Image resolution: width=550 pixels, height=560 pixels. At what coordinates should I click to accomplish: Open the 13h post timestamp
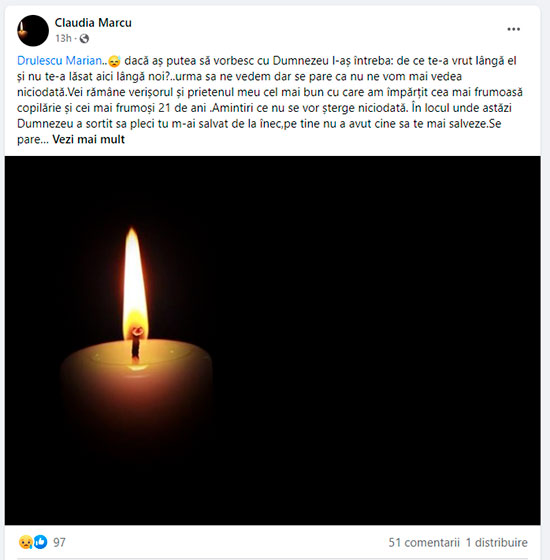pyautogui.click(x=63, y=38)
